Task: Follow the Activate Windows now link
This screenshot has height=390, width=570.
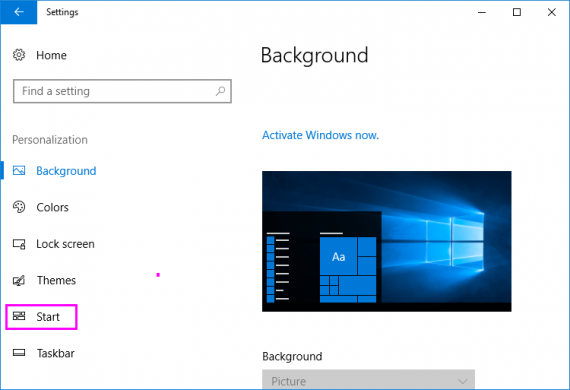Action: coord(320,135)
